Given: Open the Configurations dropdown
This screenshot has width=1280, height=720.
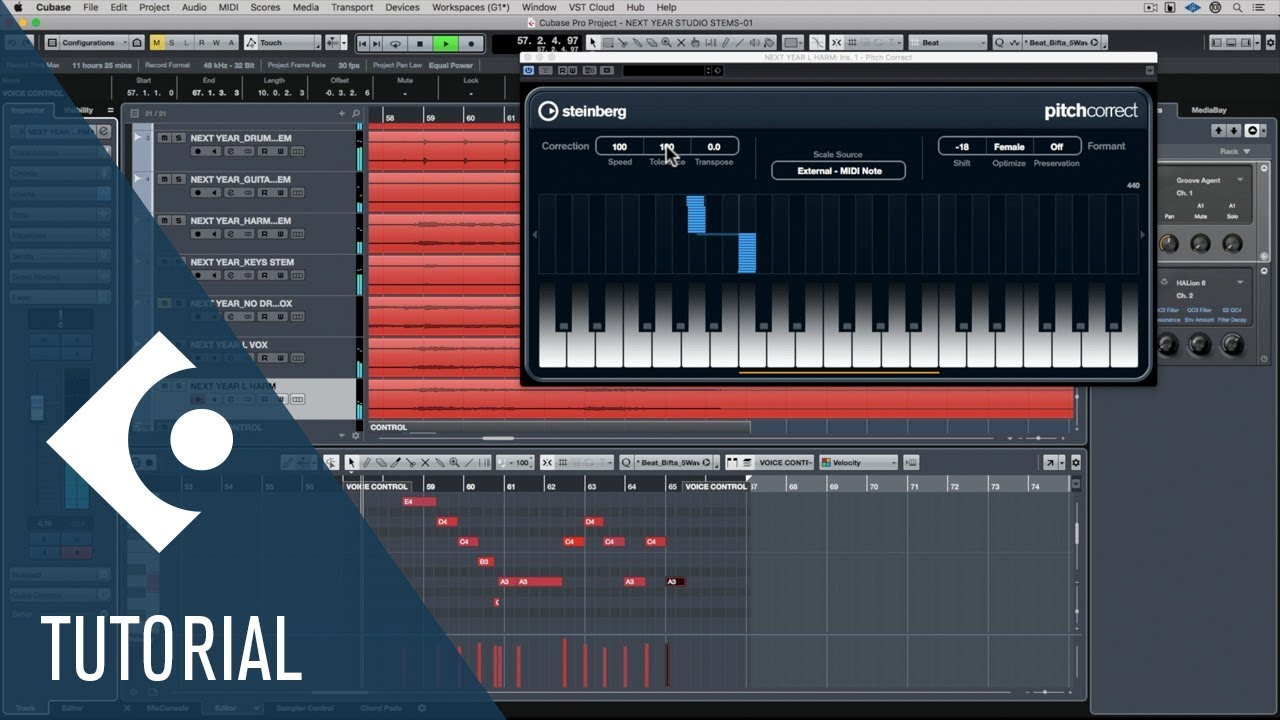Looking at the screenshot, I should (x=94, y=43).
